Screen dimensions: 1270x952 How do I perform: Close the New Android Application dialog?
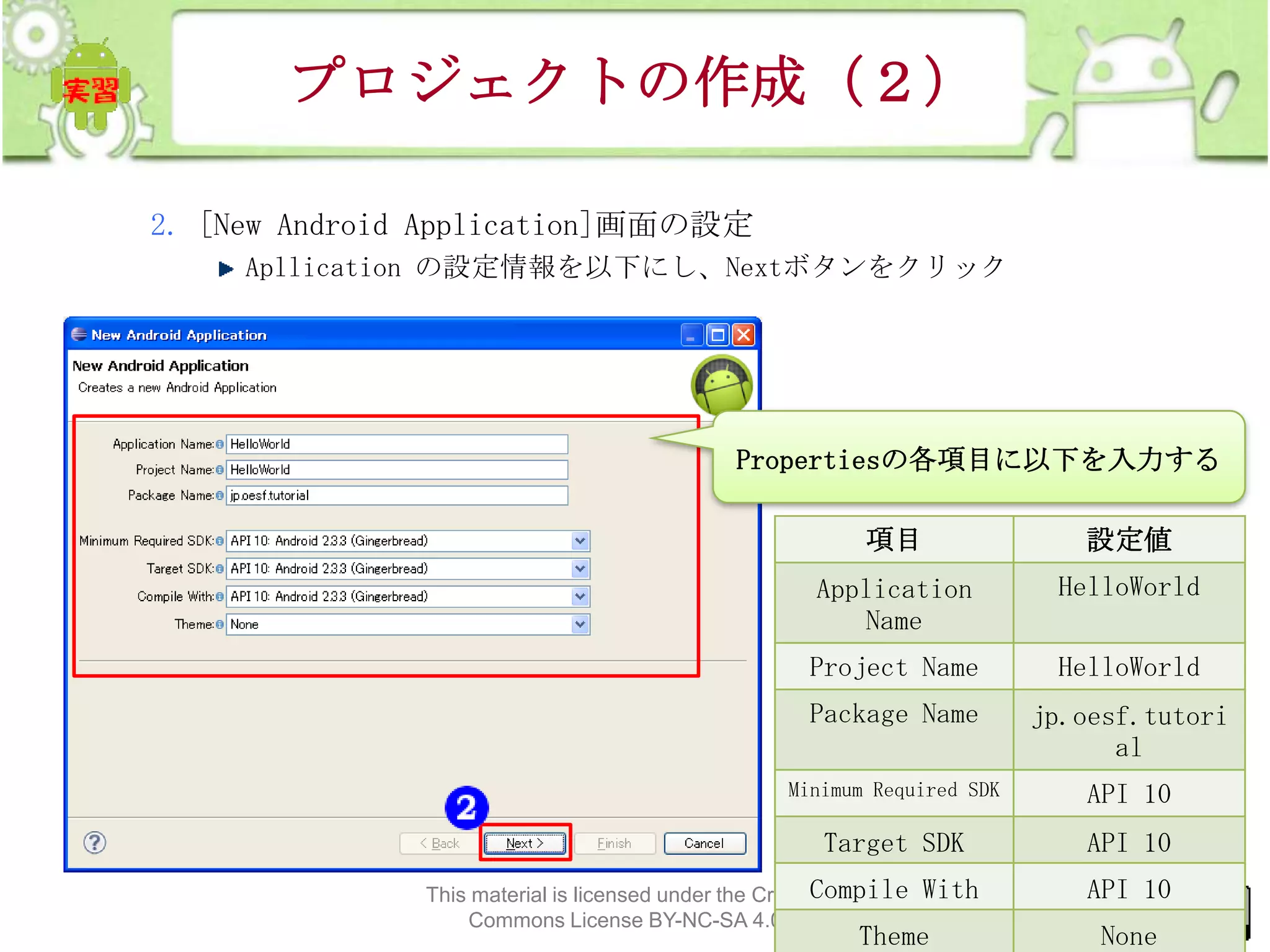(x=744, y=335)
